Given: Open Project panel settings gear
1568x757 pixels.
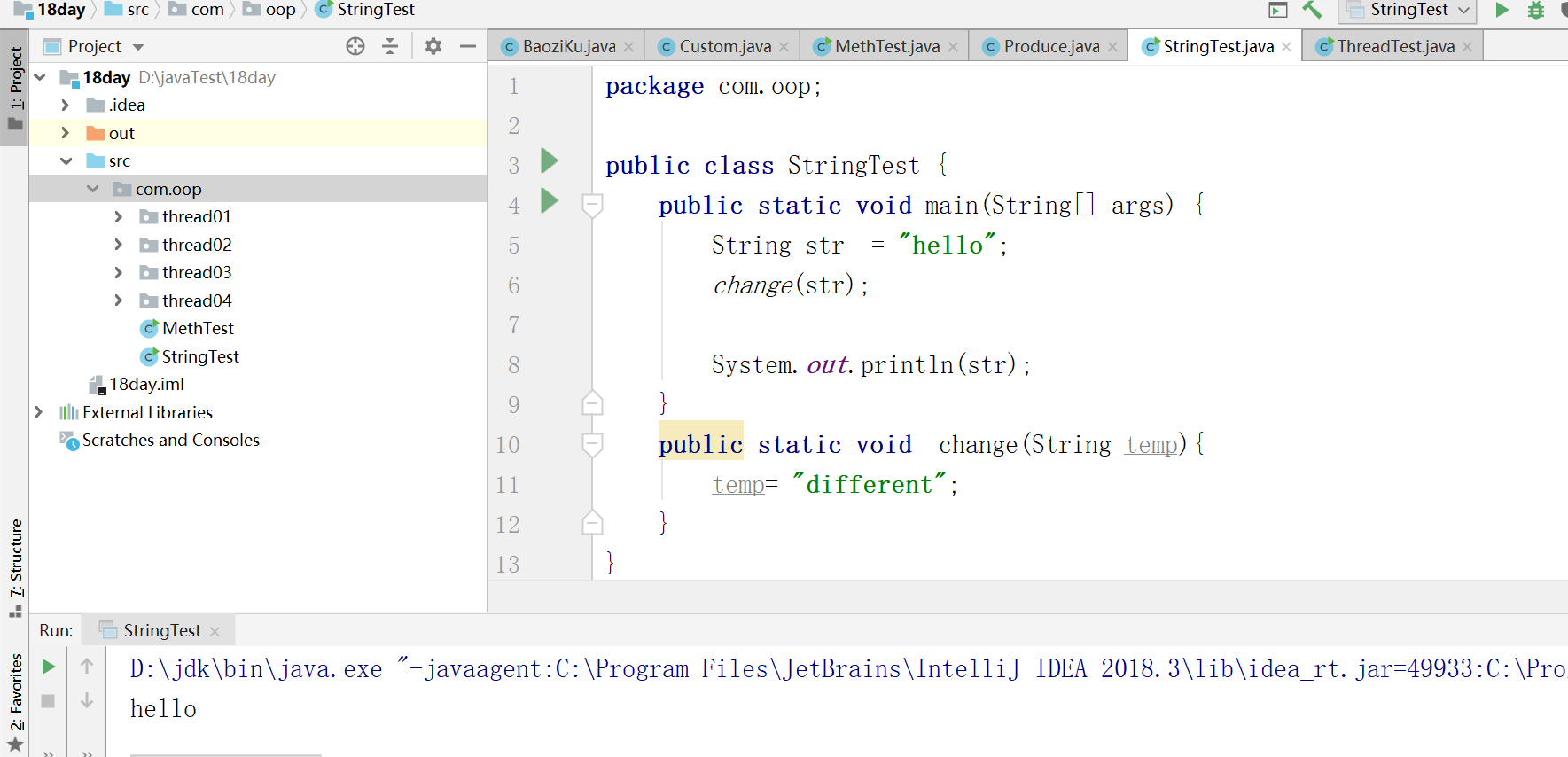Looking at the screenshot, I should click(x=433, y=46).
